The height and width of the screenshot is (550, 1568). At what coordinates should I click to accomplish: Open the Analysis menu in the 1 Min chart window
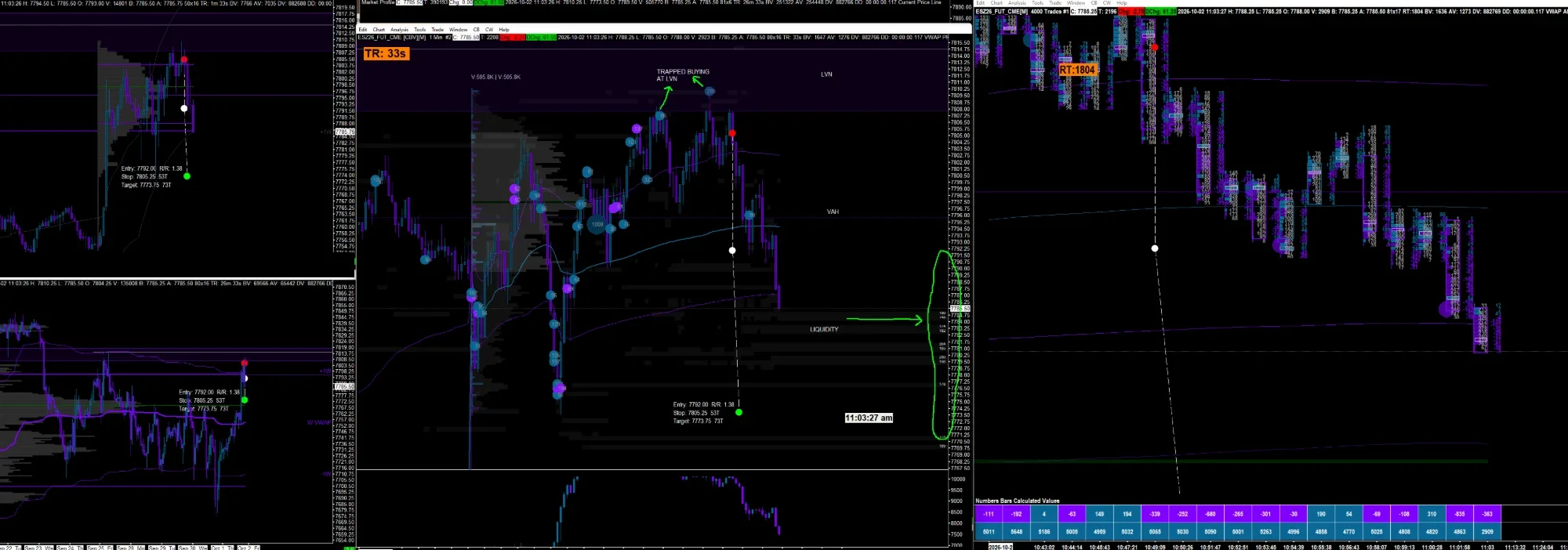[399, 29]
